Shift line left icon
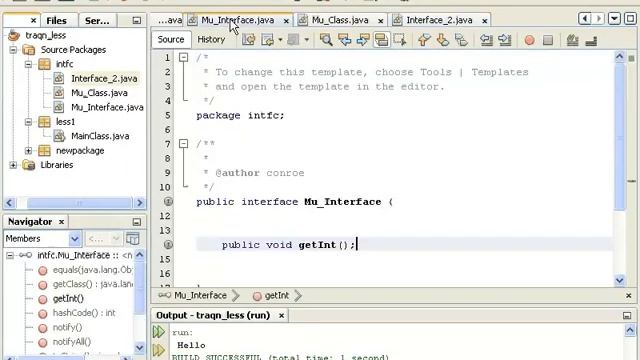Screen dimensions: 640x360 coord(486,40)
